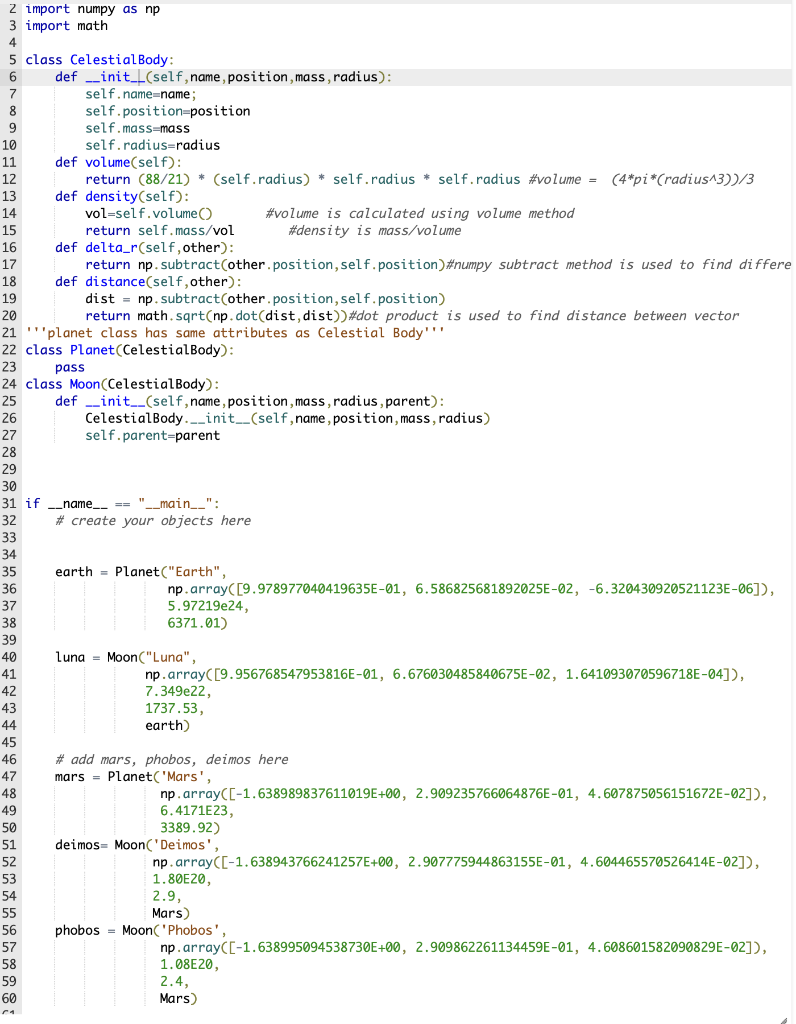Click 'earth = Planet("Earth",' line
The width and height of the screenshot is (796, 1024).
[140, 572]
